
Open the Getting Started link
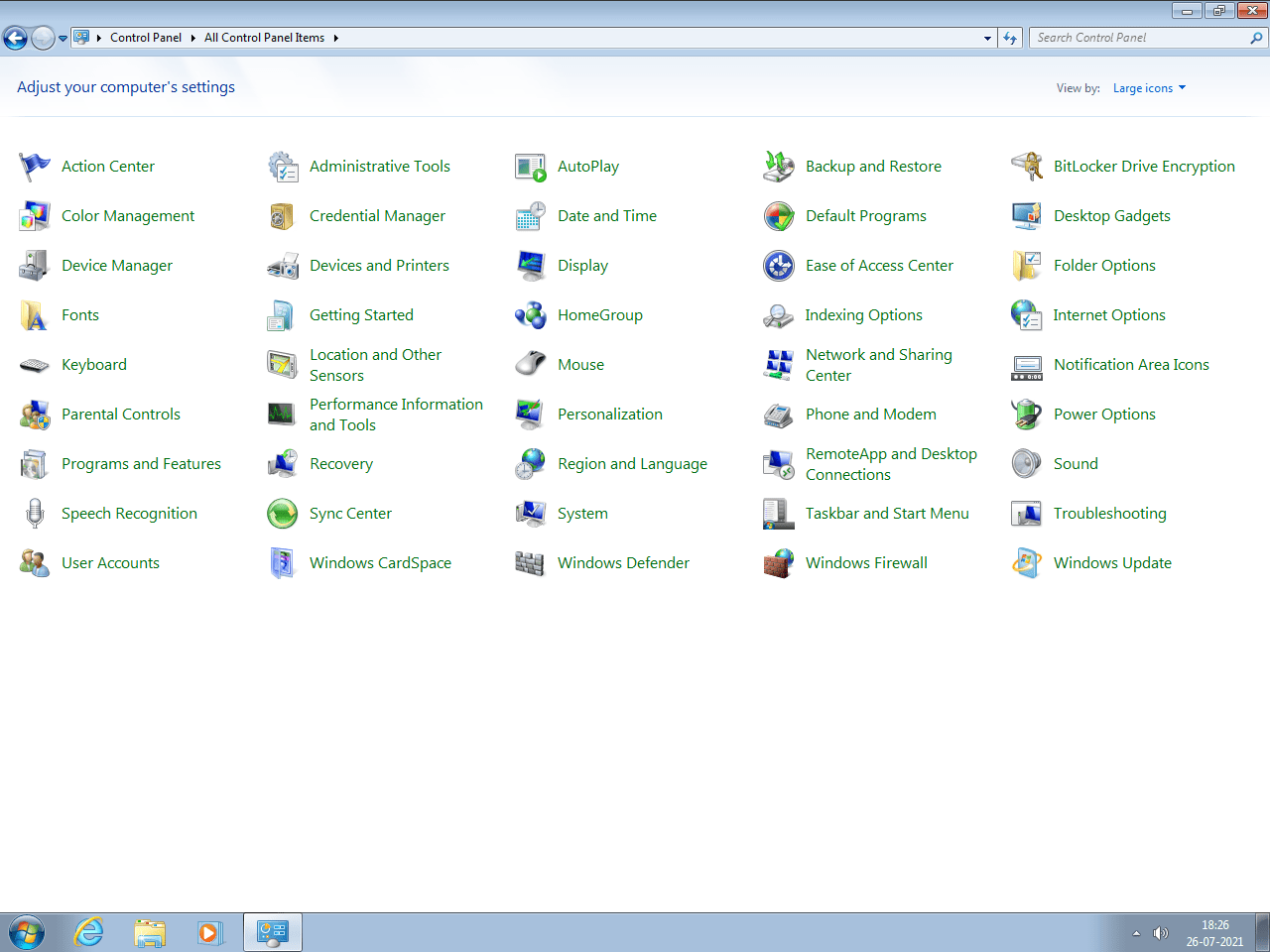coord(361,315)
